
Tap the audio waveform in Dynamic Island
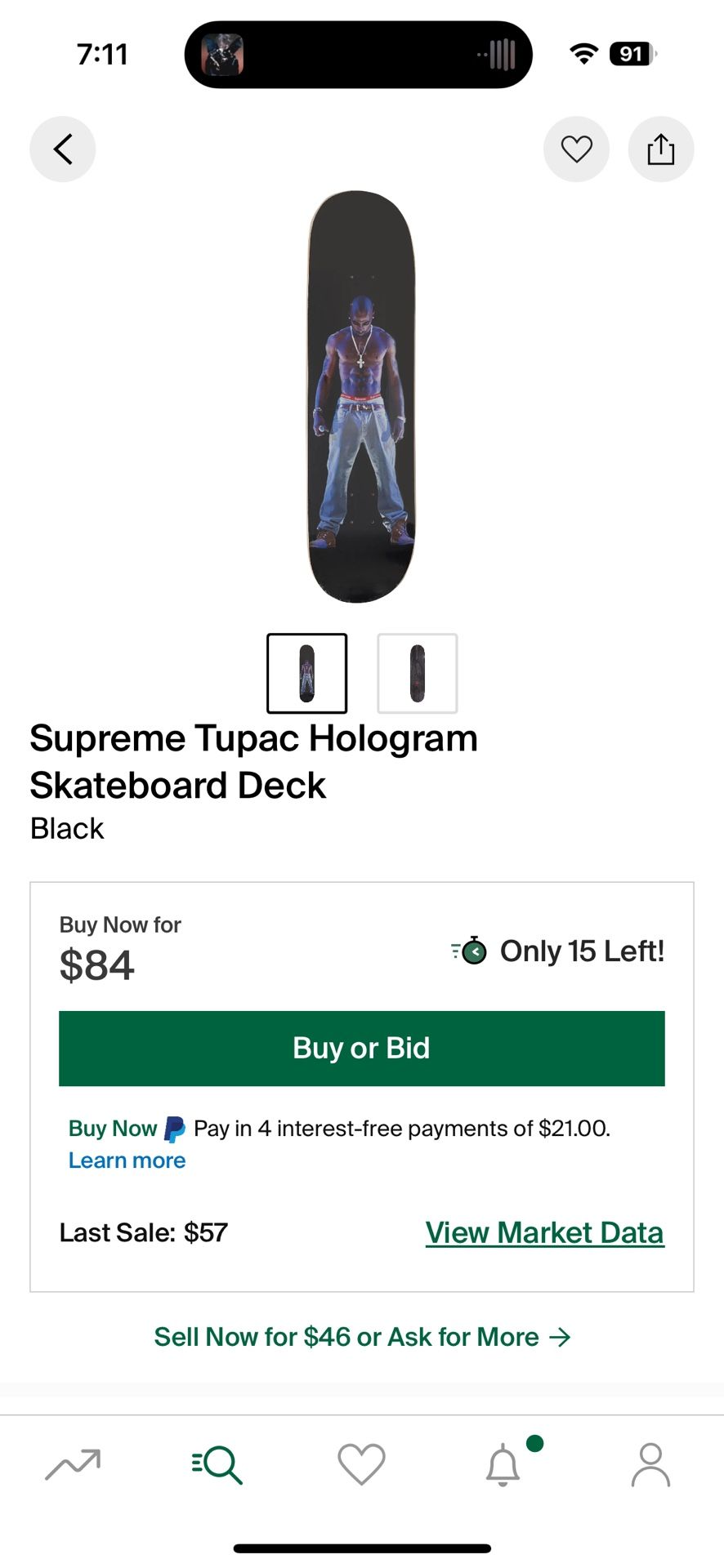pyautogui.click(x=498, y=55)
